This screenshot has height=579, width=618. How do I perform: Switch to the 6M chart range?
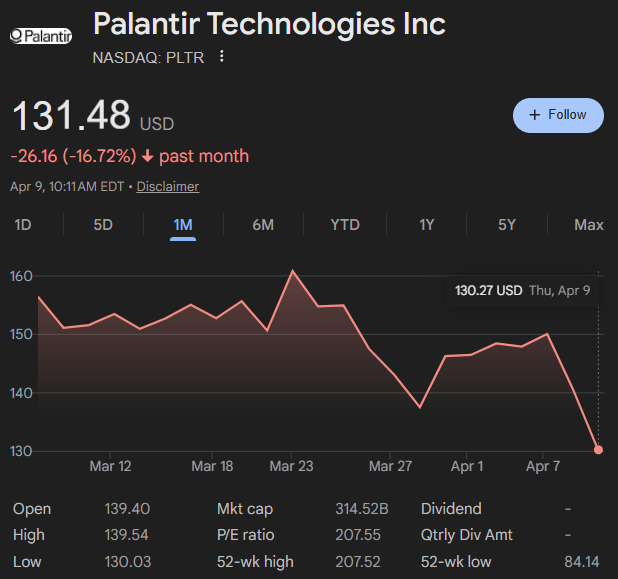263,225
